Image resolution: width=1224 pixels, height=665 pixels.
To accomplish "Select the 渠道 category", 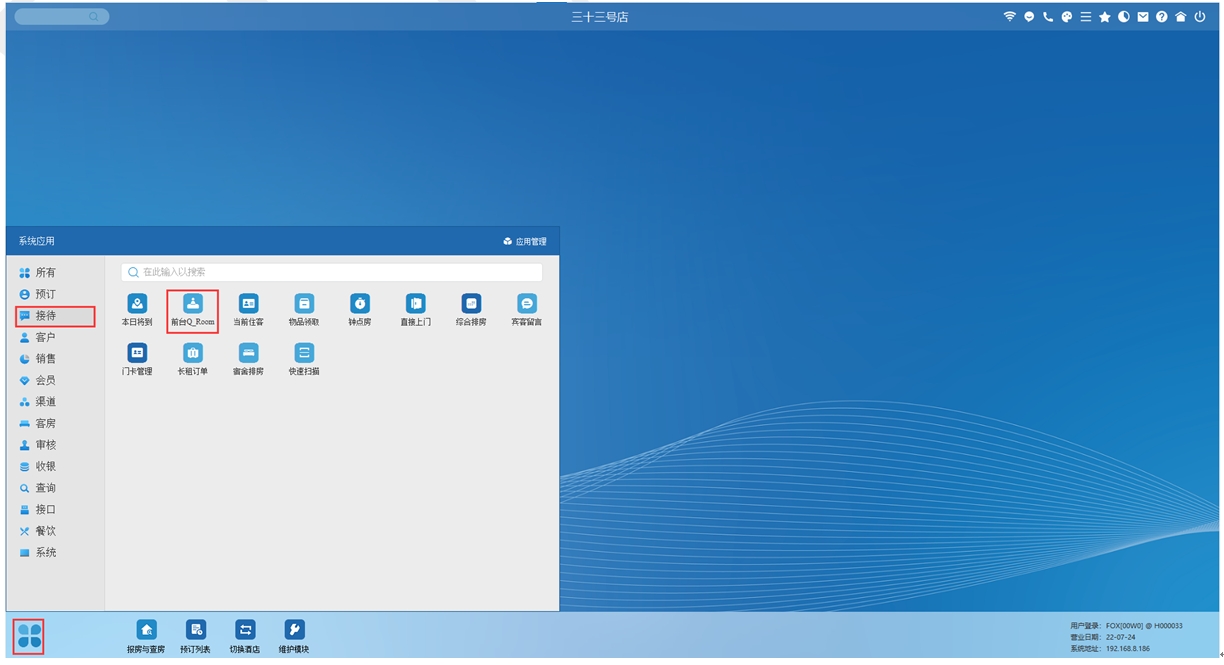I will 55,401.
